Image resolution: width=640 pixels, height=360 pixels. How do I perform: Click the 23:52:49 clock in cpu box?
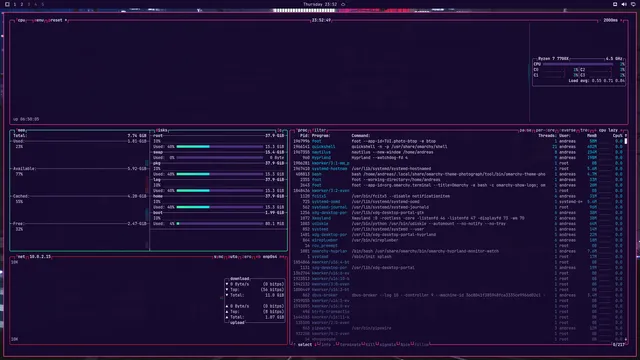pos(321,20)
